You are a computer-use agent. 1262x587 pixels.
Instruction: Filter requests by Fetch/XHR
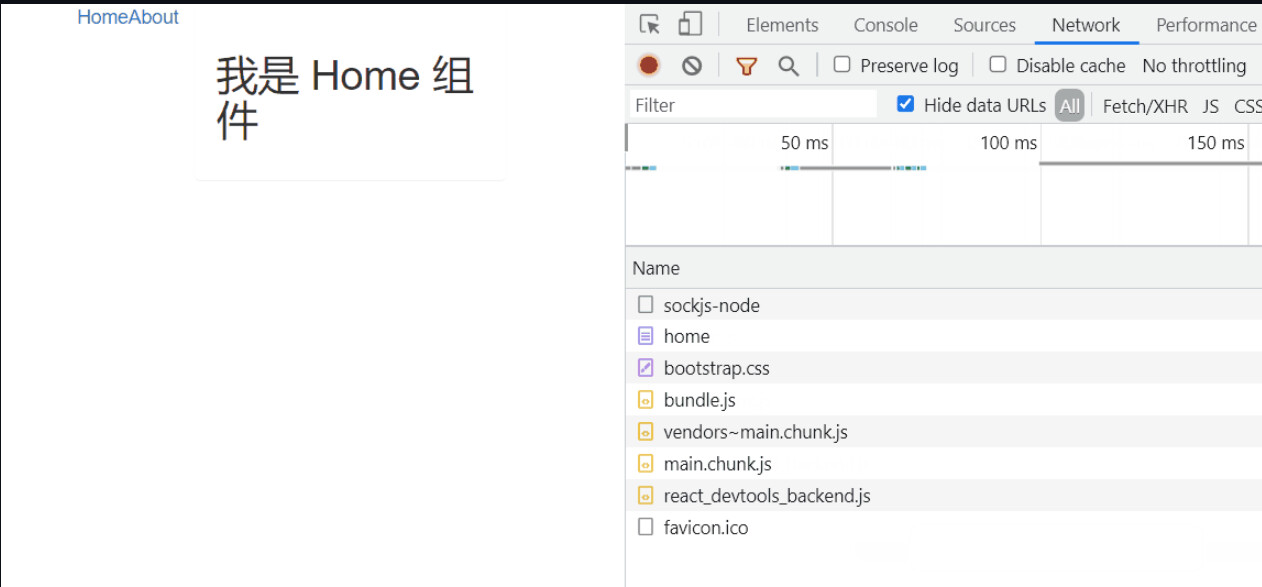click(1145, 106)
